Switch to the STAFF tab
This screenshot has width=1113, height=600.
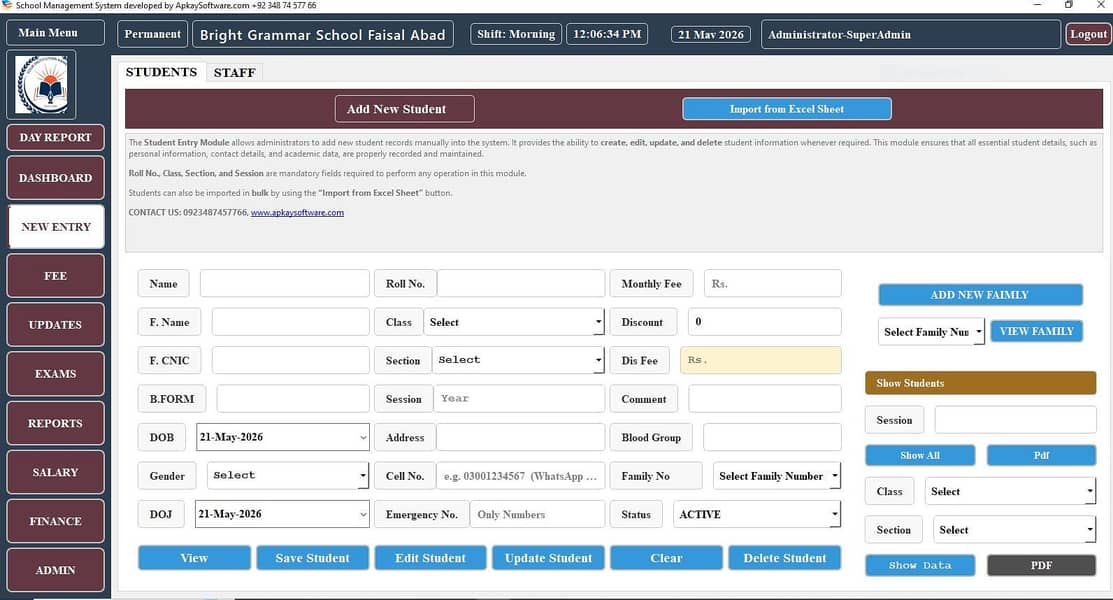click(x=234, y=72)
